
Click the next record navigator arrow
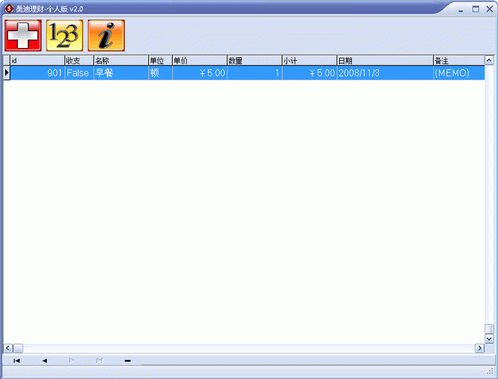72,361
